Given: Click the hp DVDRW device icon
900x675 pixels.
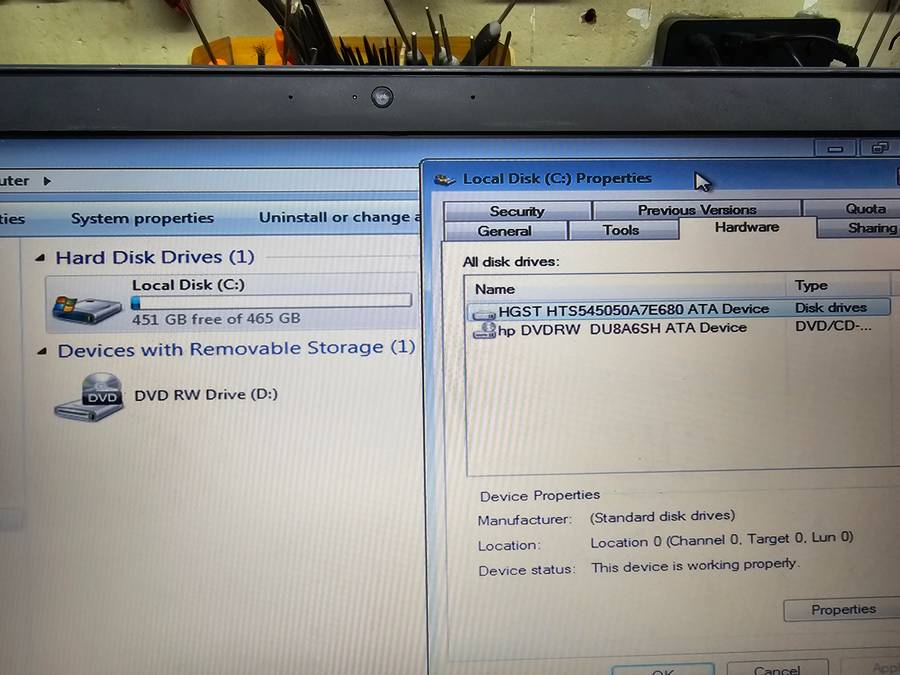Looking at the screenshot, I should 484,331.
